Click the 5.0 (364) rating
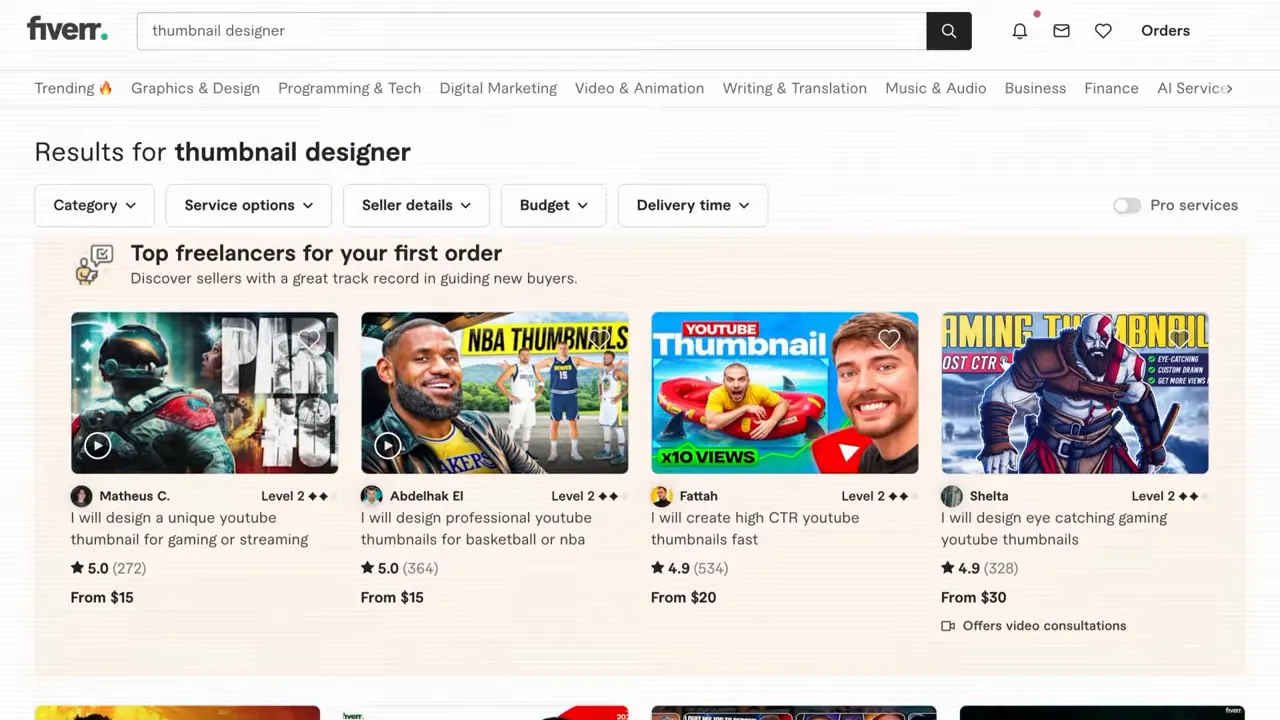The image size is (1280, 720). tap(399, 568)
